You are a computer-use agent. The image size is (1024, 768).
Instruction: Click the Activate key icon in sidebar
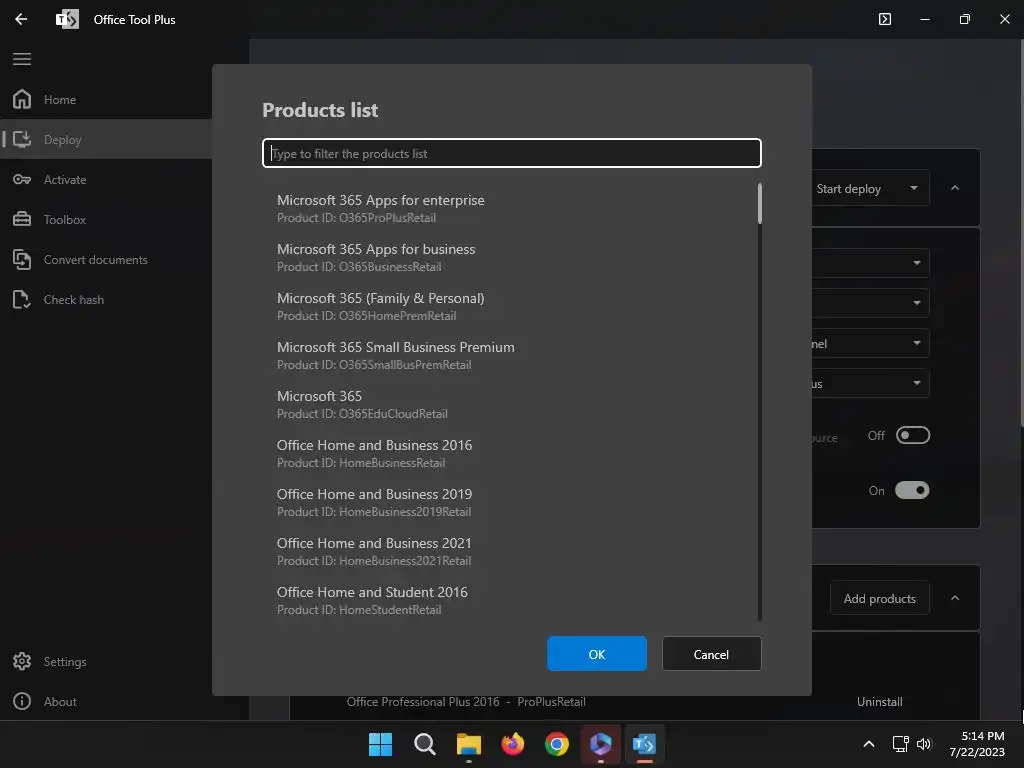coord(22,179)
